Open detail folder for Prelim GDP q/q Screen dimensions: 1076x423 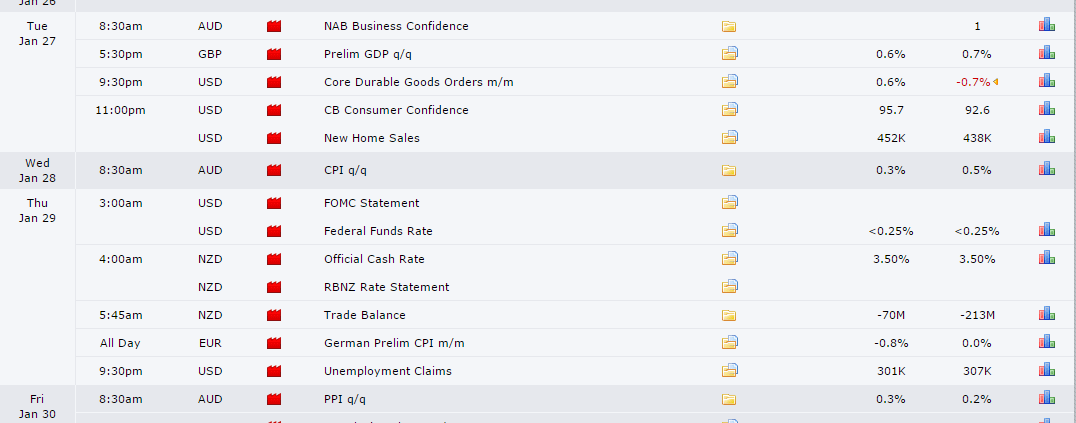(728, 54)
